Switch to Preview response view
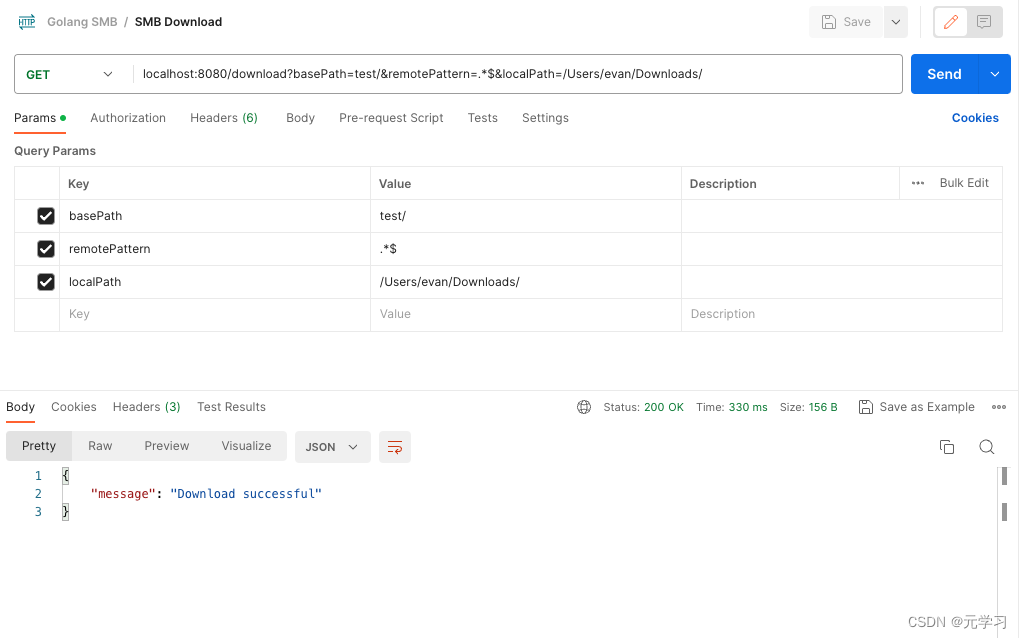1021x638 pixels. [167, 446]
